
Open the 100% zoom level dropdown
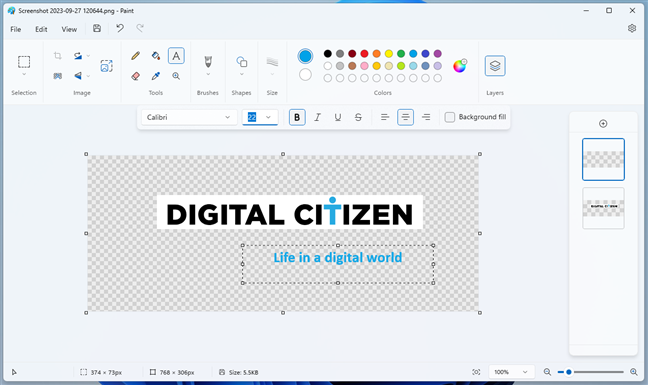(x=512, y=372)
